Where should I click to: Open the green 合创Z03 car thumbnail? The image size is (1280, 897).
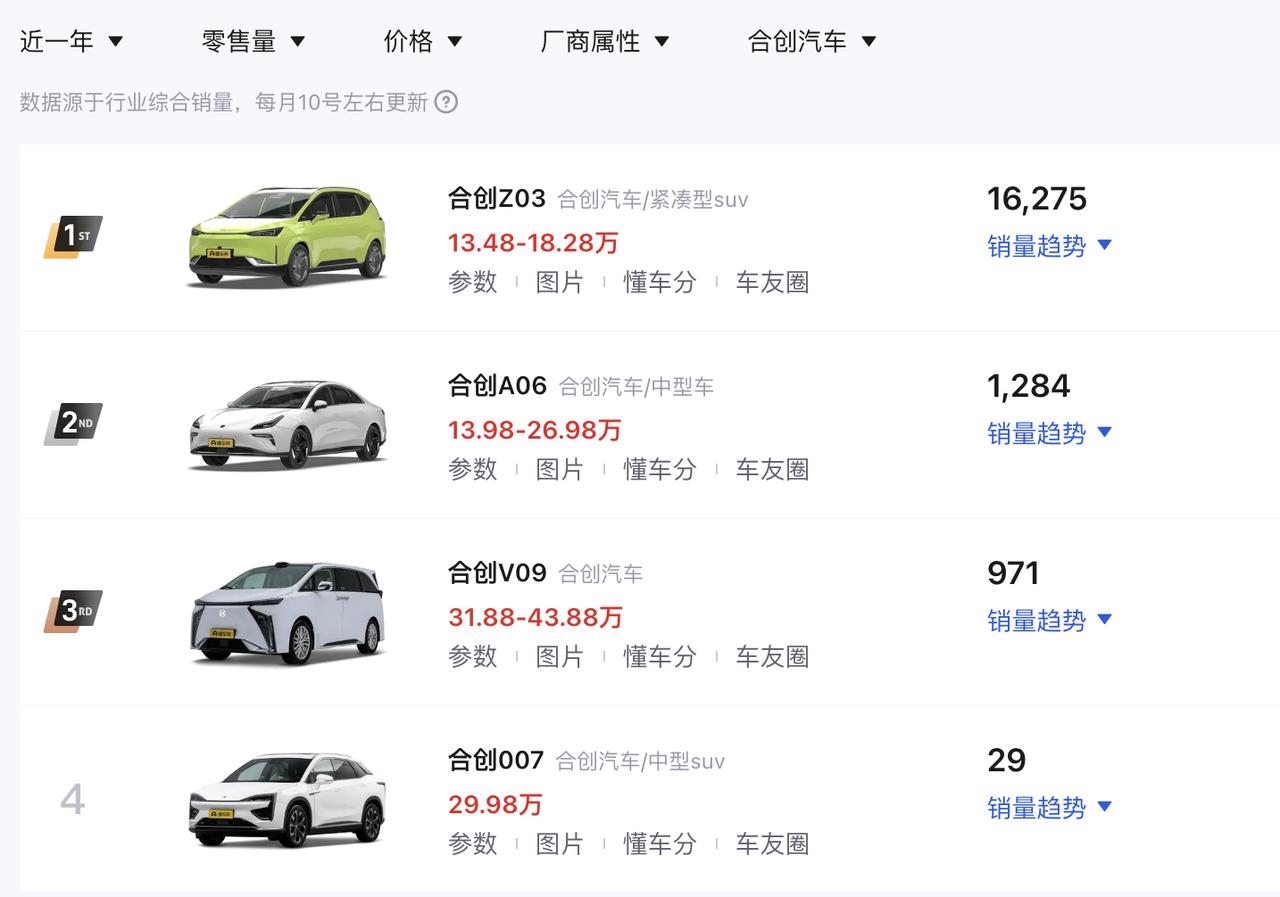(287, 237)
